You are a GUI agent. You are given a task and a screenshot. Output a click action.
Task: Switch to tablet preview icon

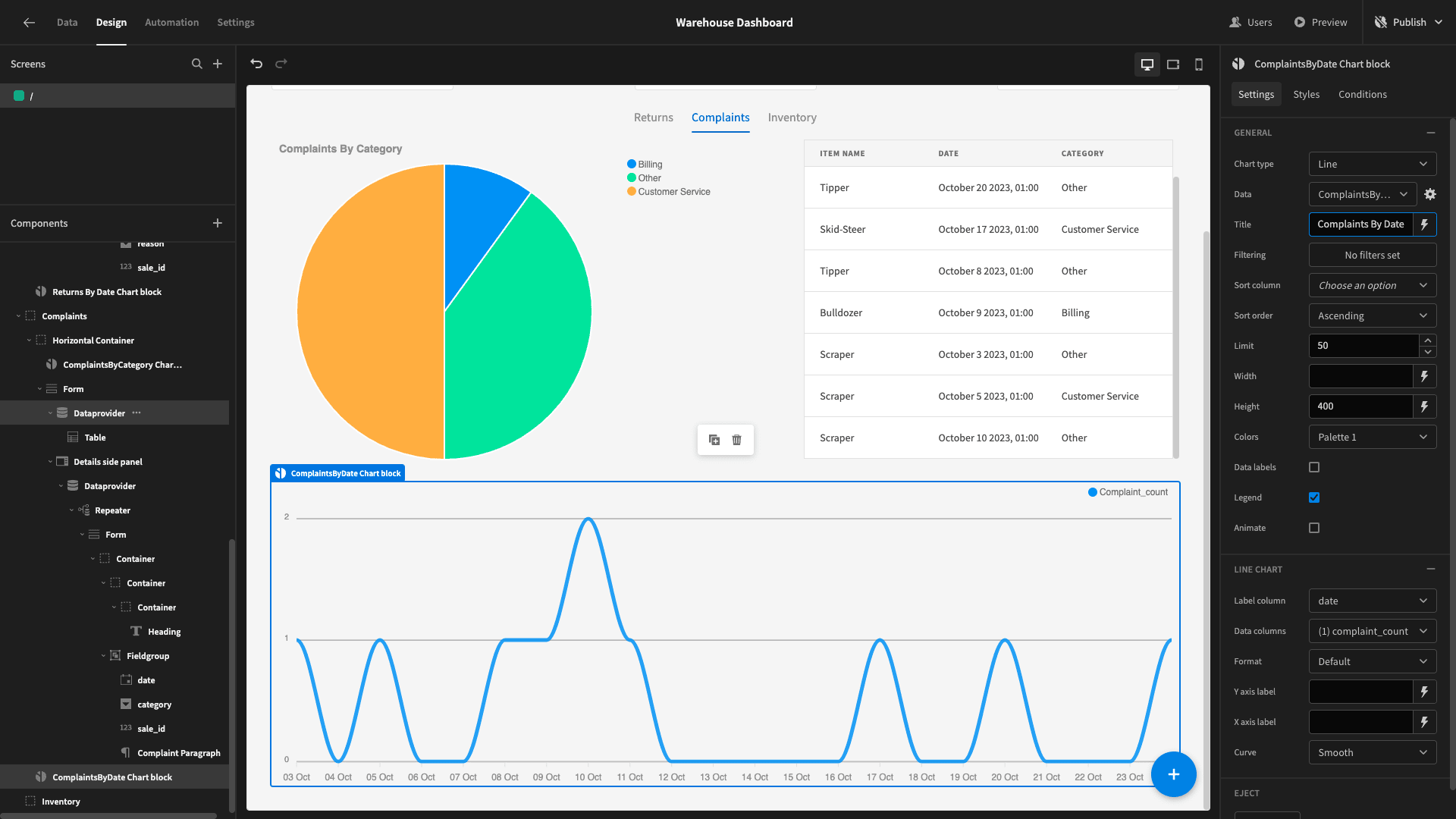pyautogui.click(x=1173, y=64)
